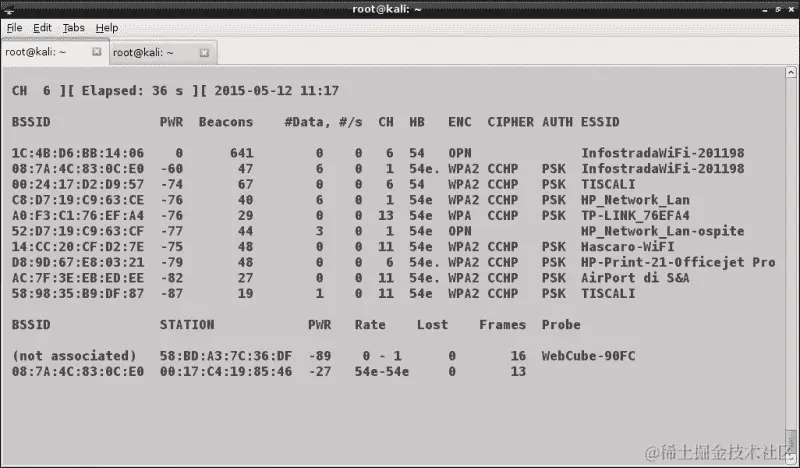Click the 2015-05-12 11:17 timestamp
The width and height of the screenshot is (800, 468).
277,91
